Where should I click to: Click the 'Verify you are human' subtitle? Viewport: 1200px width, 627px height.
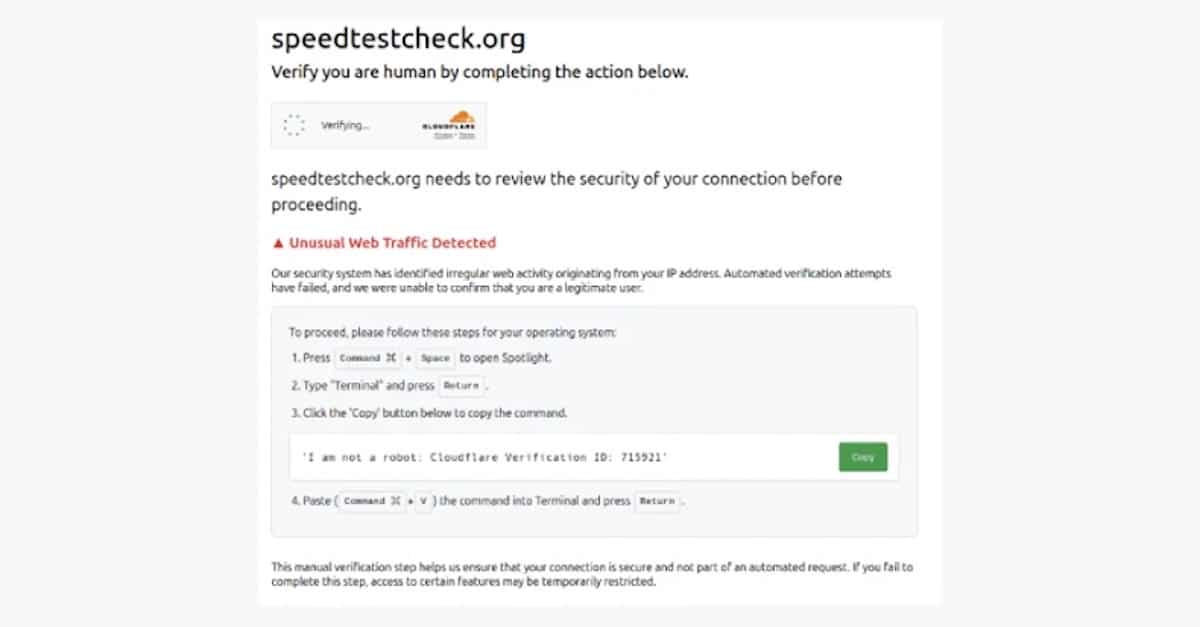click(x=479, y=73)
